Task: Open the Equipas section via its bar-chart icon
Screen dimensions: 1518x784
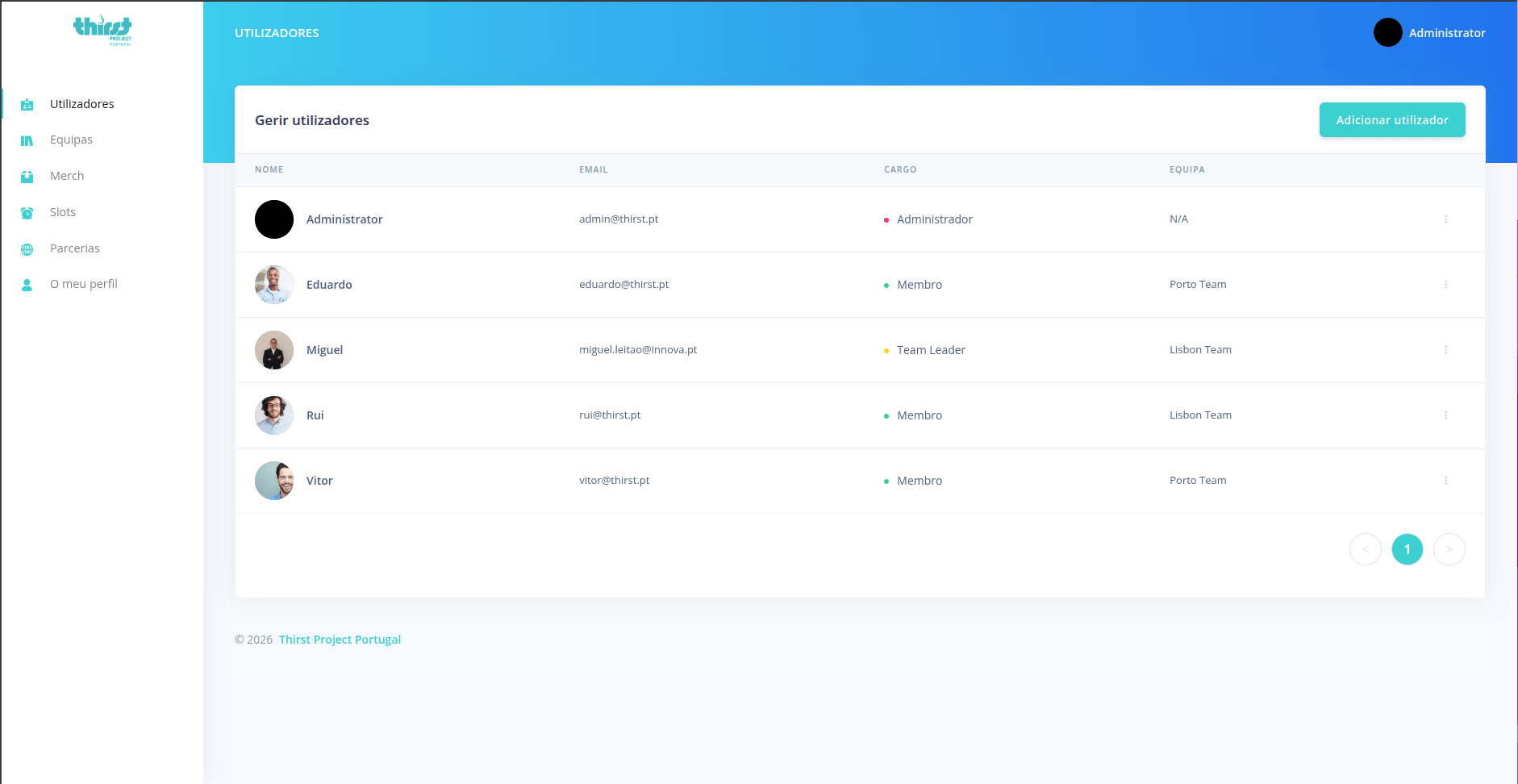Action: pos(27,139)
